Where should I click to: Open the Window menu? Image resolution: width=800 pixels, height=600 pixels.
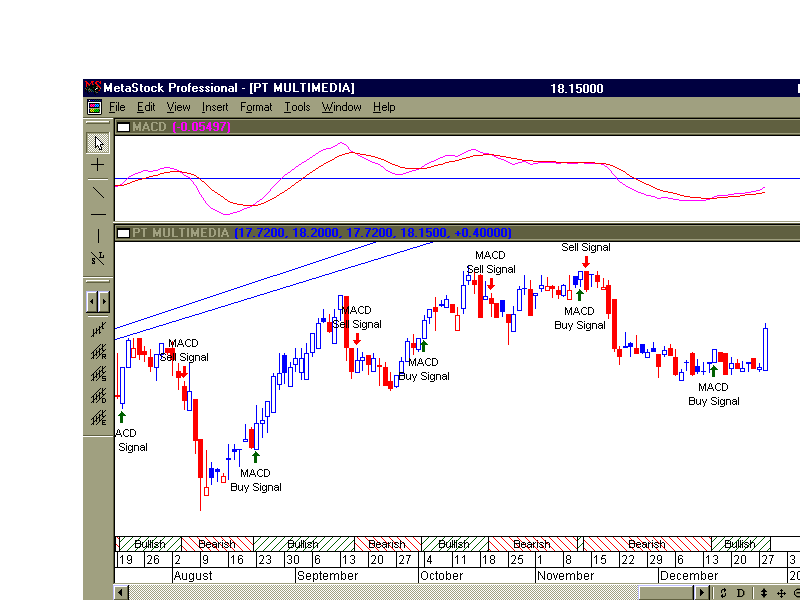(342, 107)
